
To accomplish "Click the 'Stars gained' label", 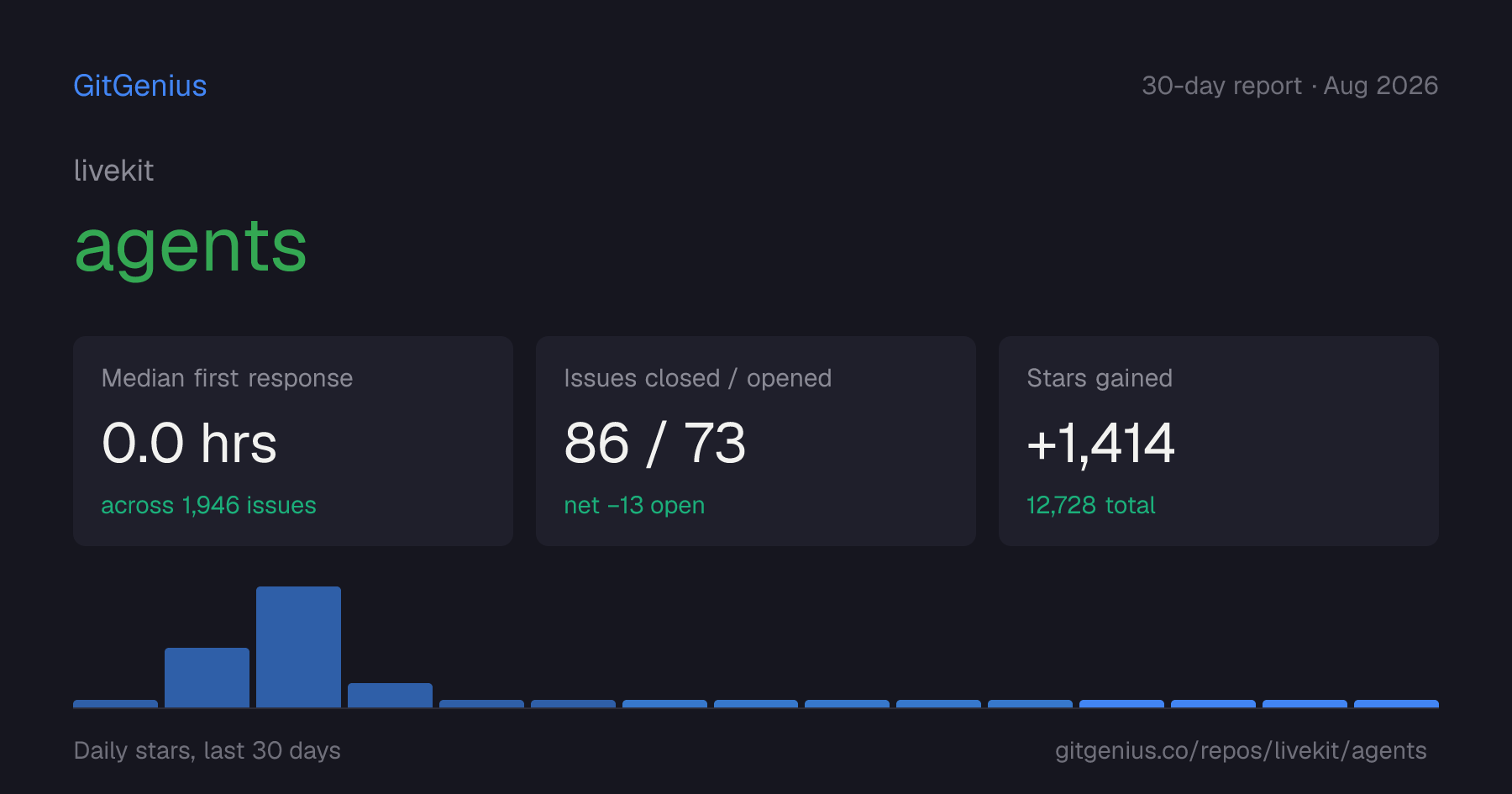I will (x=1100, y=378).
